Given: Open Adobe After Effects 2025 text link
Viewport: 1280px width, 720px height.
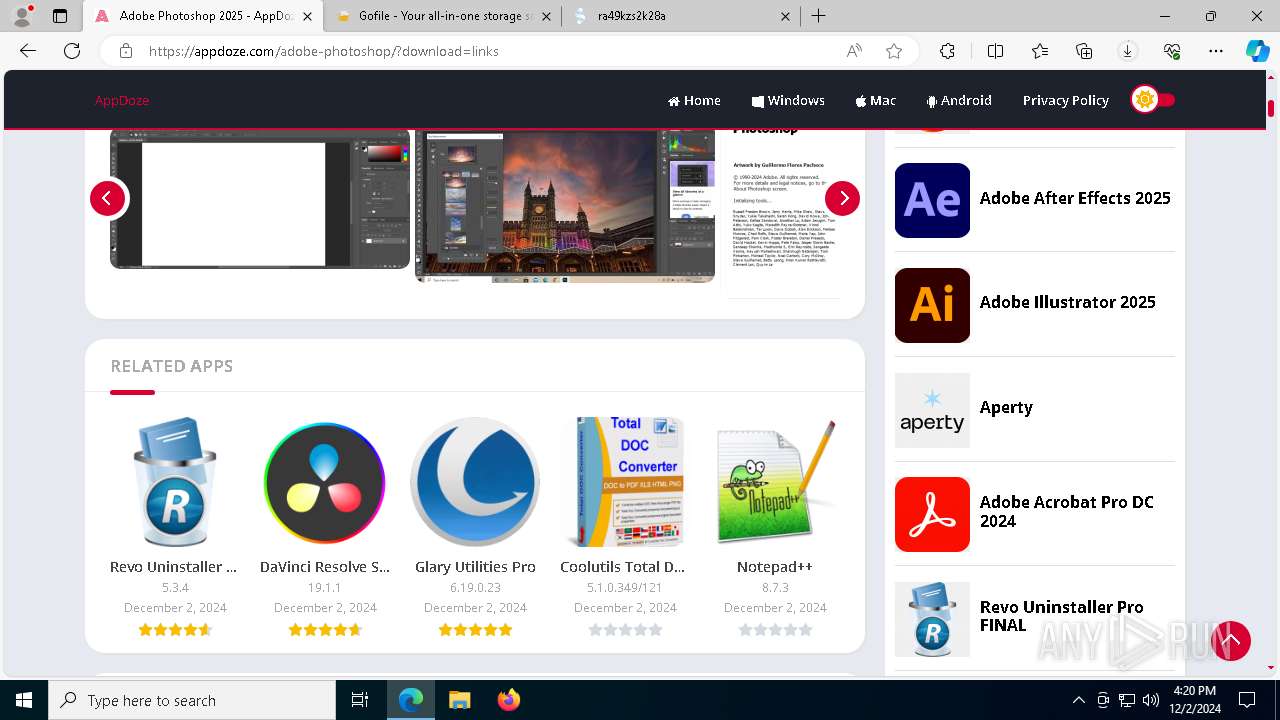Looking at the screenshot, I should (x=1075, y=198).
